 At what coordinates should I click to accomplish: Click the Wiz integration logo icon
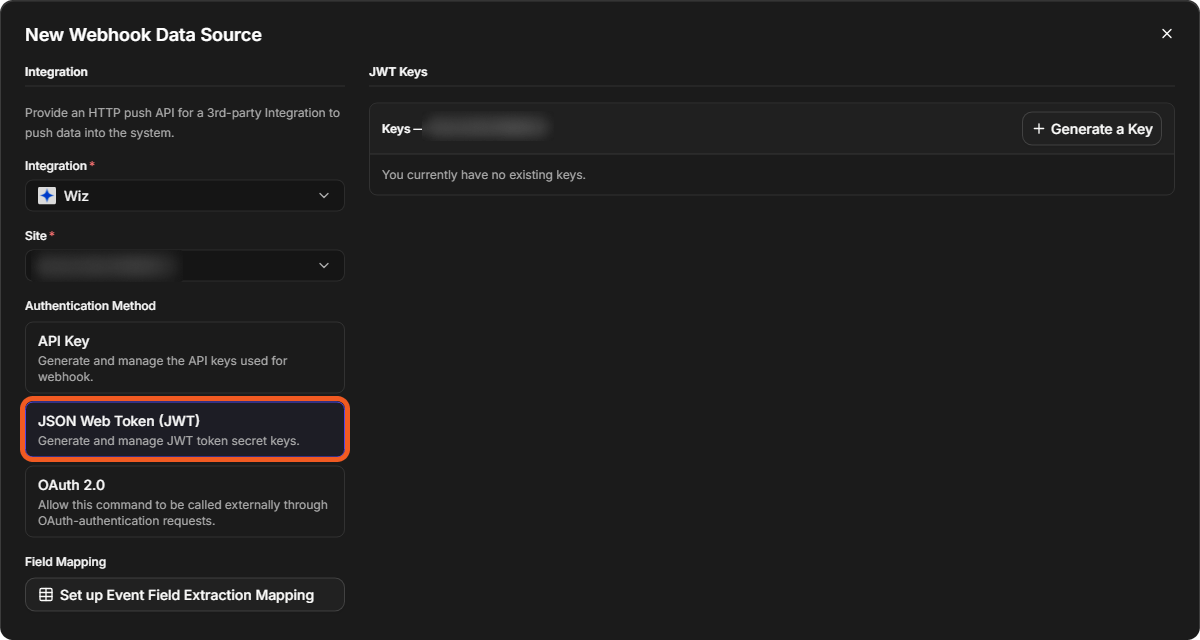47,196
